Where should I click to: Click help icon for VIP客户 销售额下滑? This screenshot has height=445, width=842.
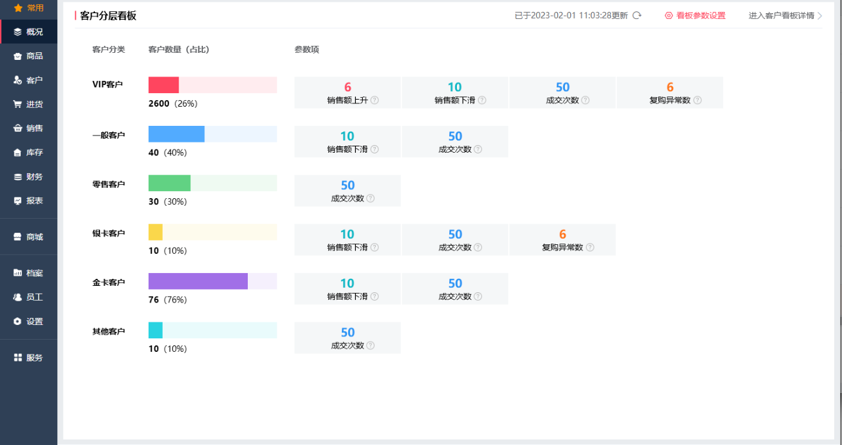tap(482, 100)
